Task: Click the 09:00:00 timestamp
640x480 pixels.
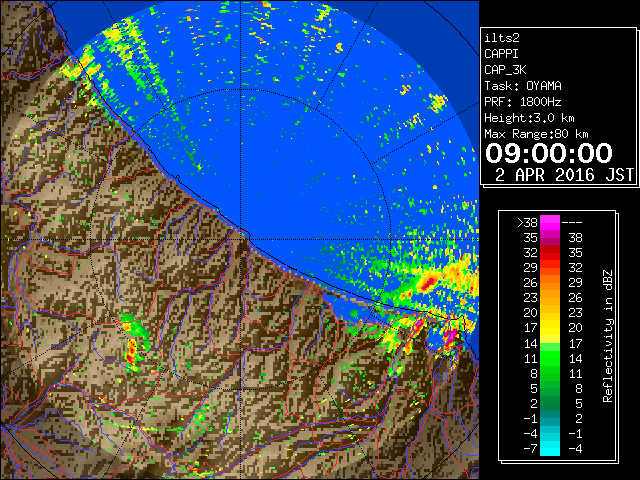Action: point(549,153)
